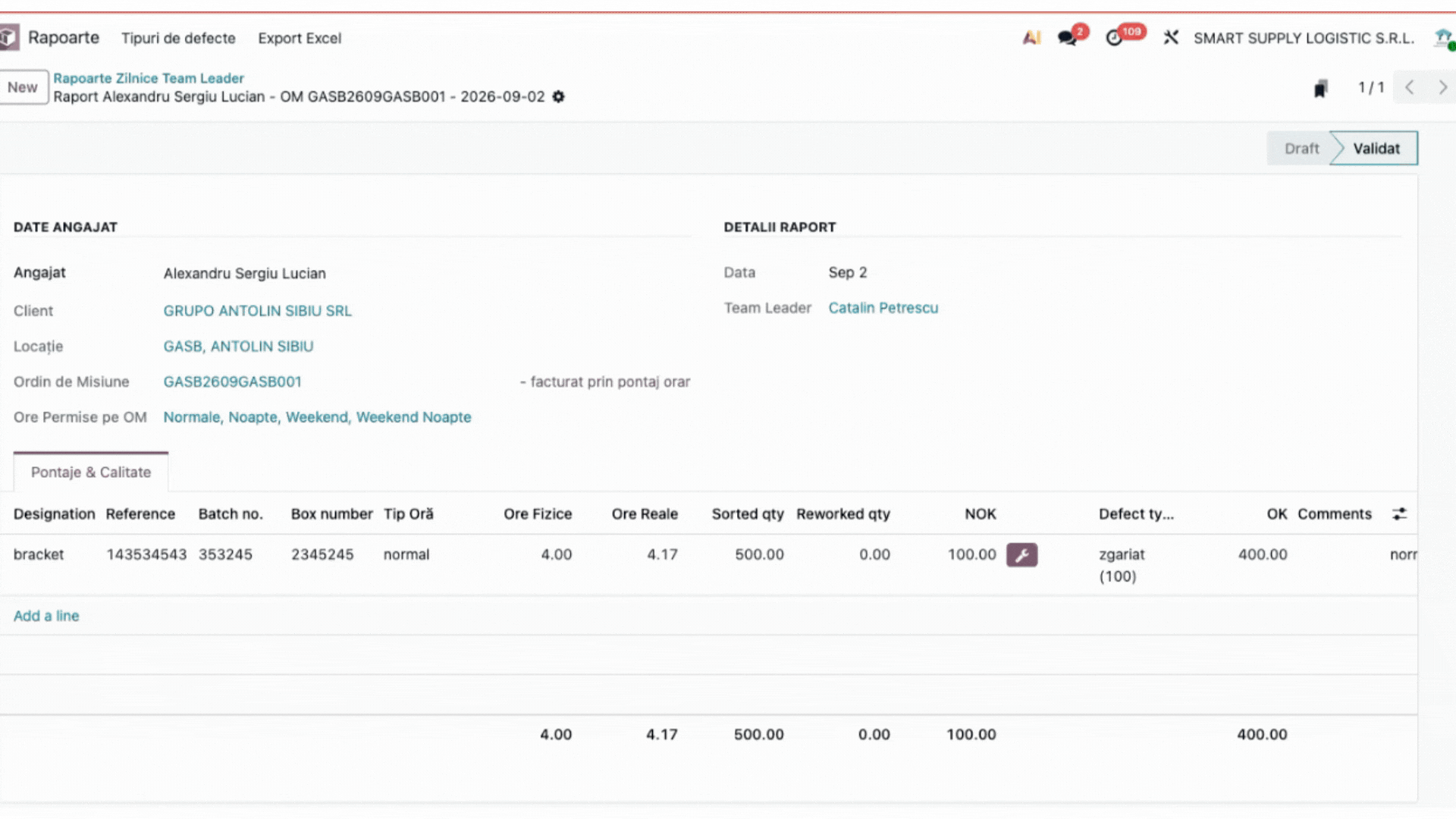Open the discuss messages icon

(x=1068, y=37)
